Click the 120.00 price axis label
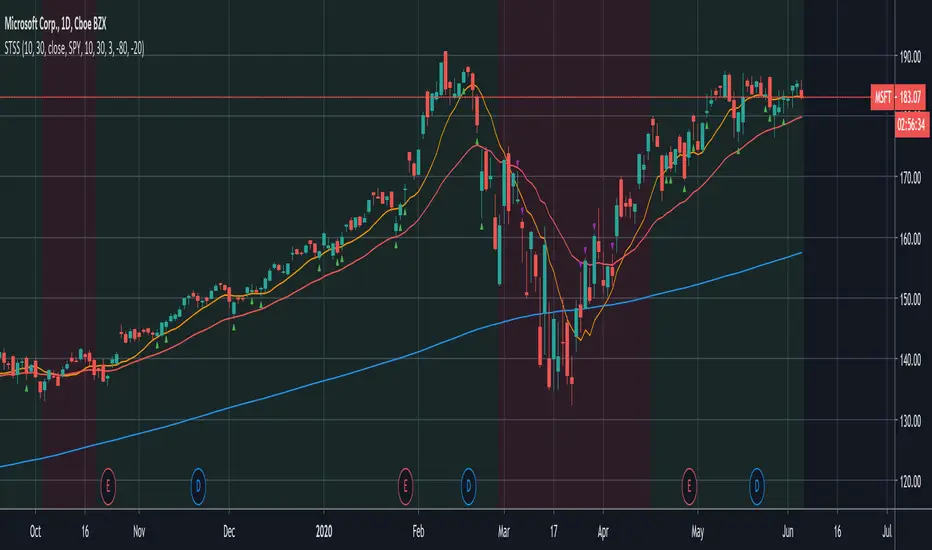 (910, 481)
